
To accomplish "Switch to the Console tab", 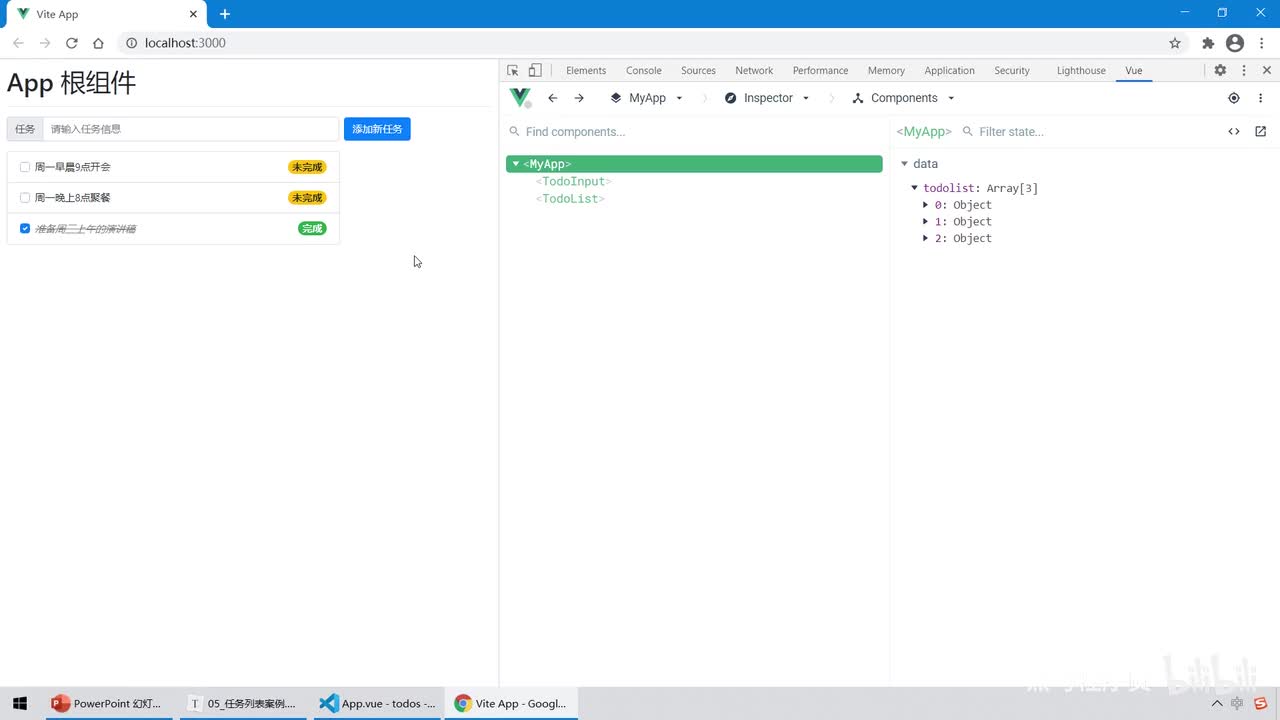I will 644,71.
